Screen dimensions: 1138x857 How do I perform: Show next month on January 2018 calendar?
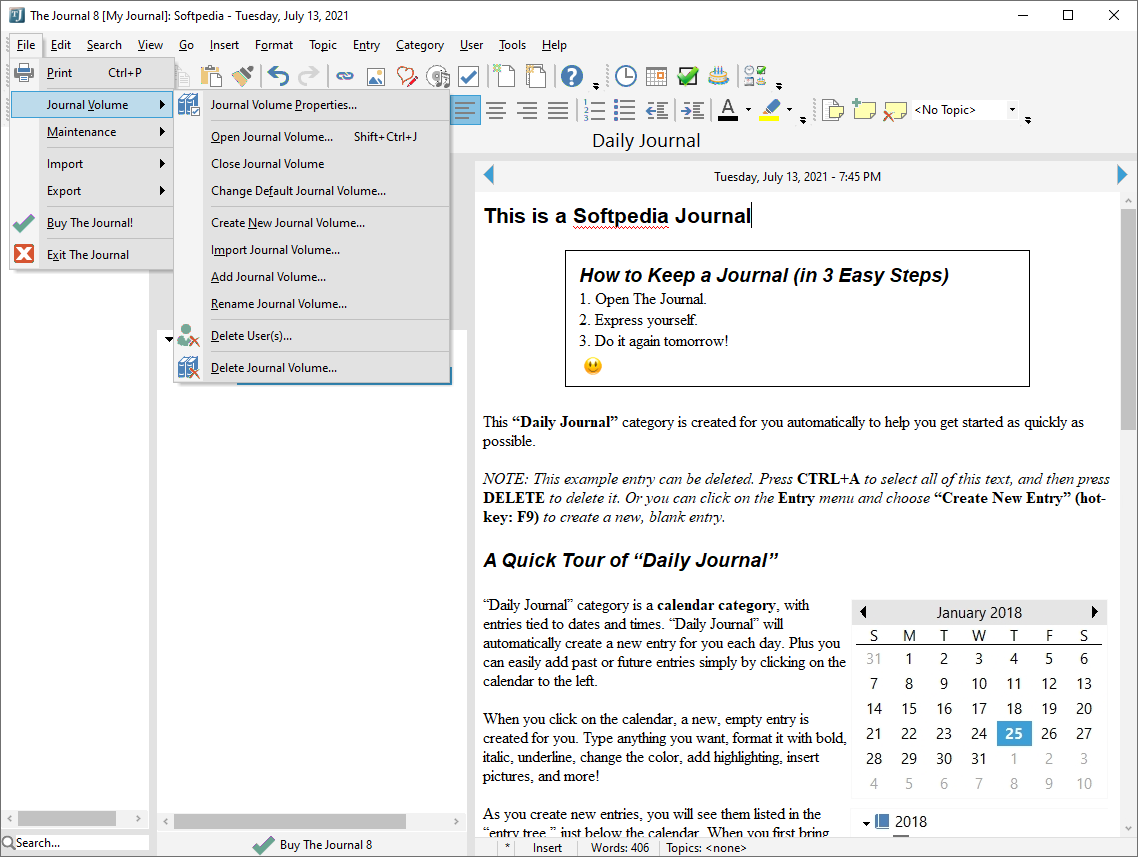(x=1094, y=612)
